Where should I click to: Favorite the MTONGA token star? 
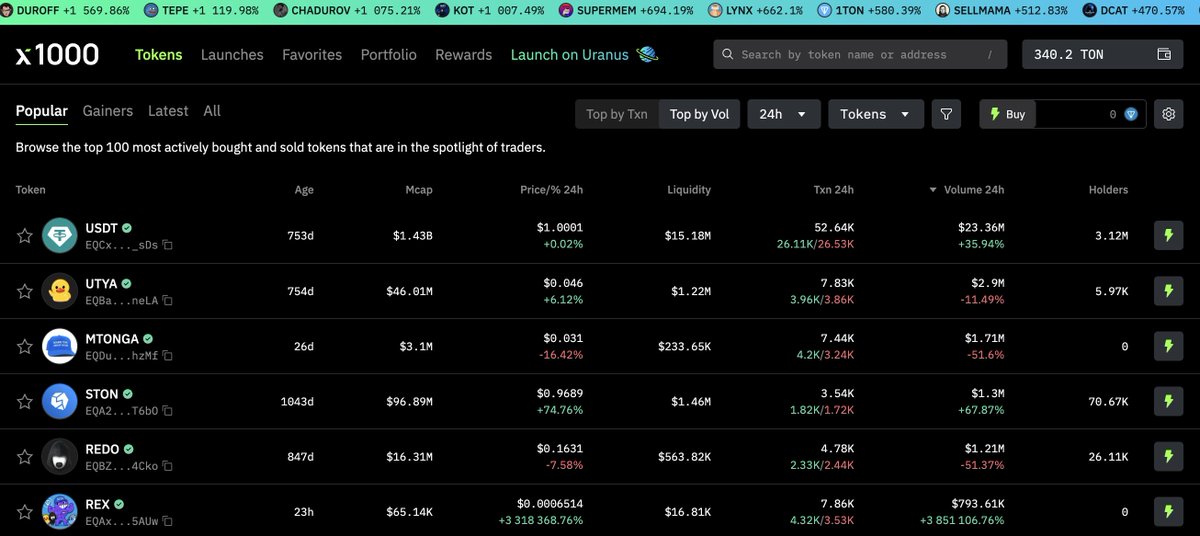(24, 346)
